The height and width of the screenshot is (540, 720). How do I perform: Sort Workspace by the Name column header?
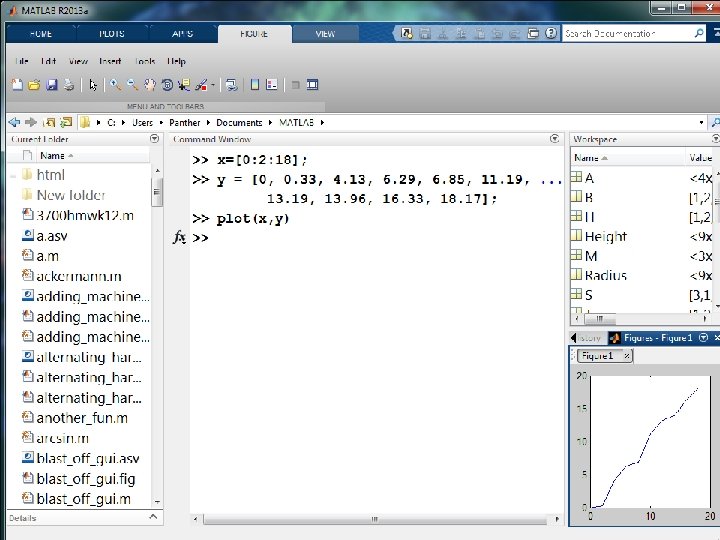[x=628, y=158]
